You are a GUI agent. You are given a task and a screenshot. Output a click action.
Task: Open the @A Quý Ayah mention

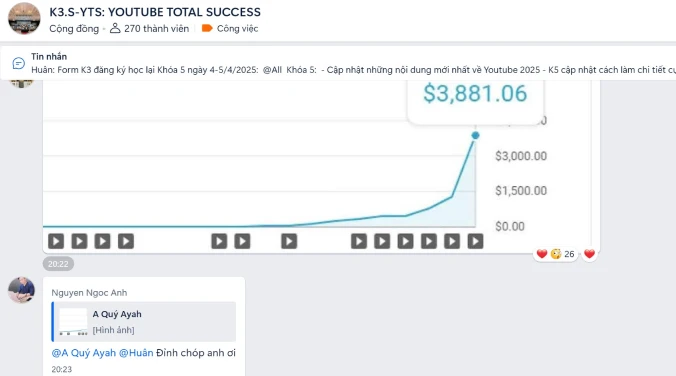[84, 353]
